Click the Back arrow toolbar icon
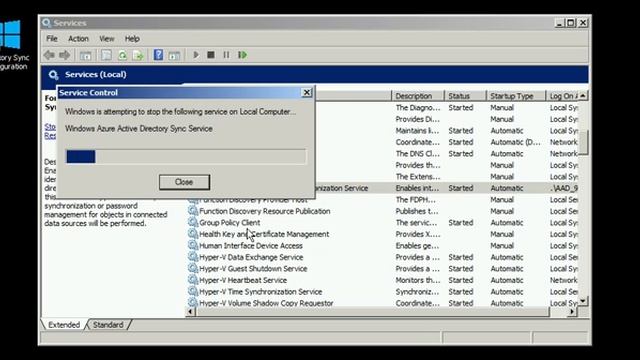640x360 pixels. pos(49,55)
